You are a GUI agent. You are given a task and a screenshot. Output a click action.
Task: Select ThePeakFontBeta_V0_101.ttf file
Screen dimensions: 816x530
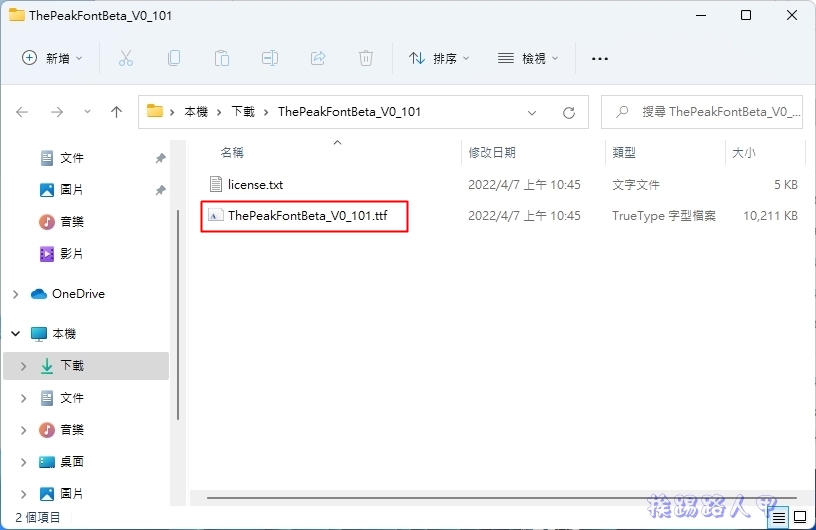click(x=307, y=216)
